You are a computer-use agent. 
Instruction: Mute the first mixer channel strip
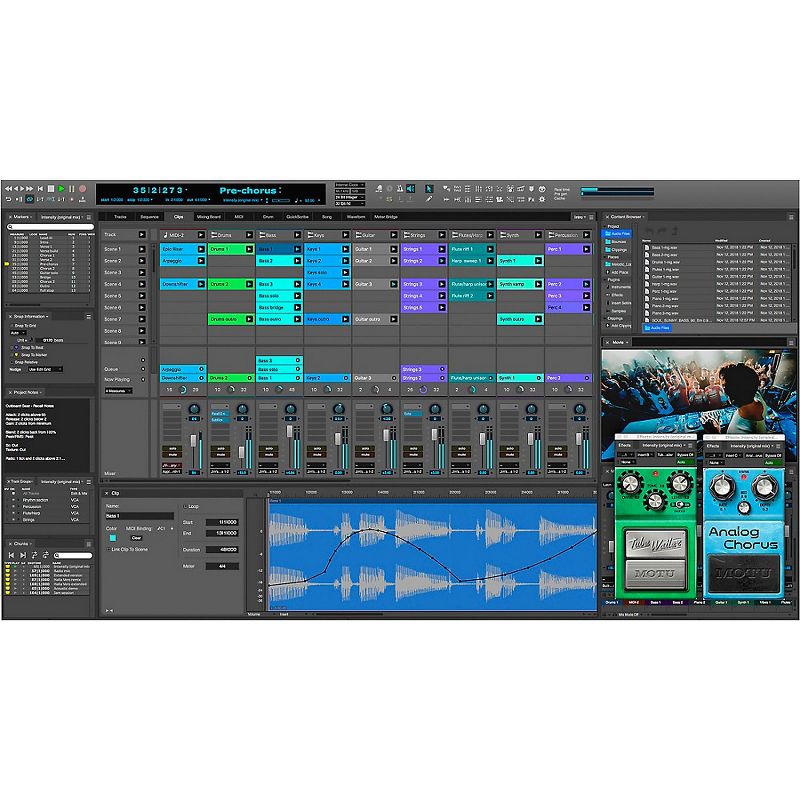tap(174, 454)
